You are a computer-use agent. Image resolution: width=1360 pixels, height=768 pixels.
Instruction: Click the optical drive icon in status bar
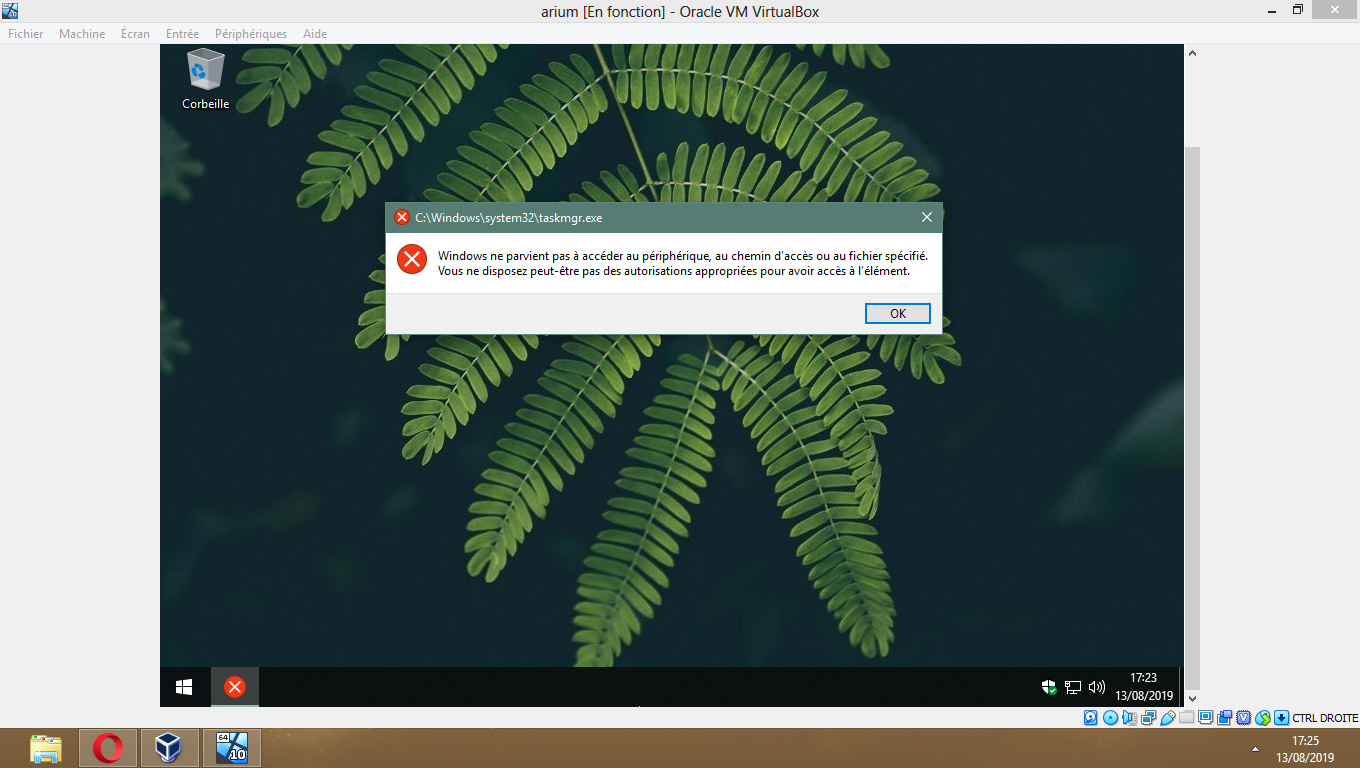point(1110,717)
